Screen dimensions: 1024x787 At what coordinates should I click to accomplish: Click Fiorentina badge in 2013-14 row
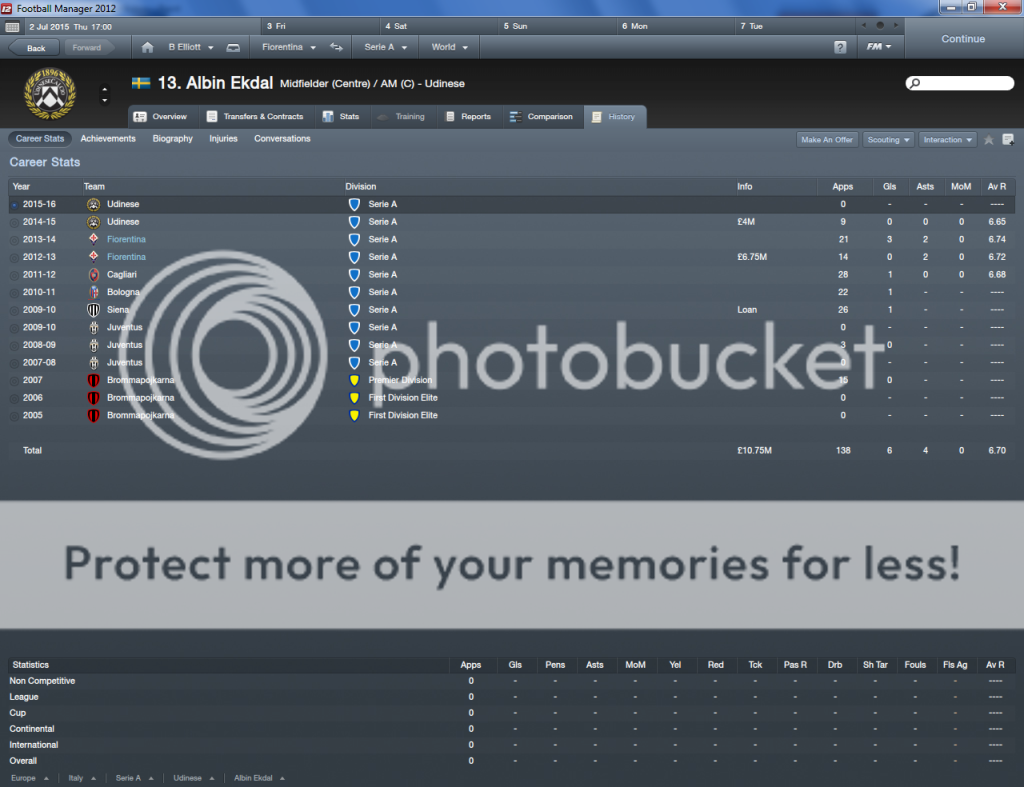(x=93, y=240)
